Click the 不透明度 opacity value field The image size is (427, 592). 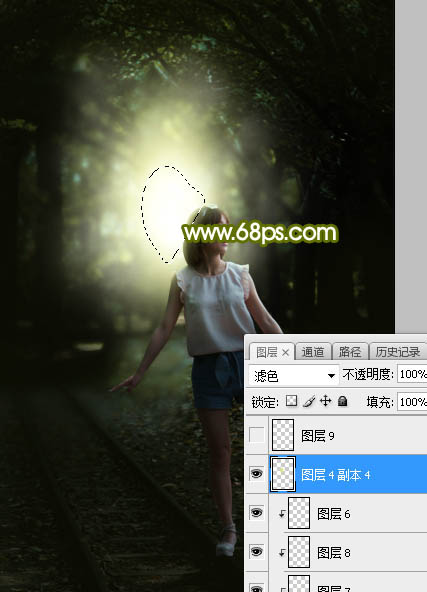point(412,375)
